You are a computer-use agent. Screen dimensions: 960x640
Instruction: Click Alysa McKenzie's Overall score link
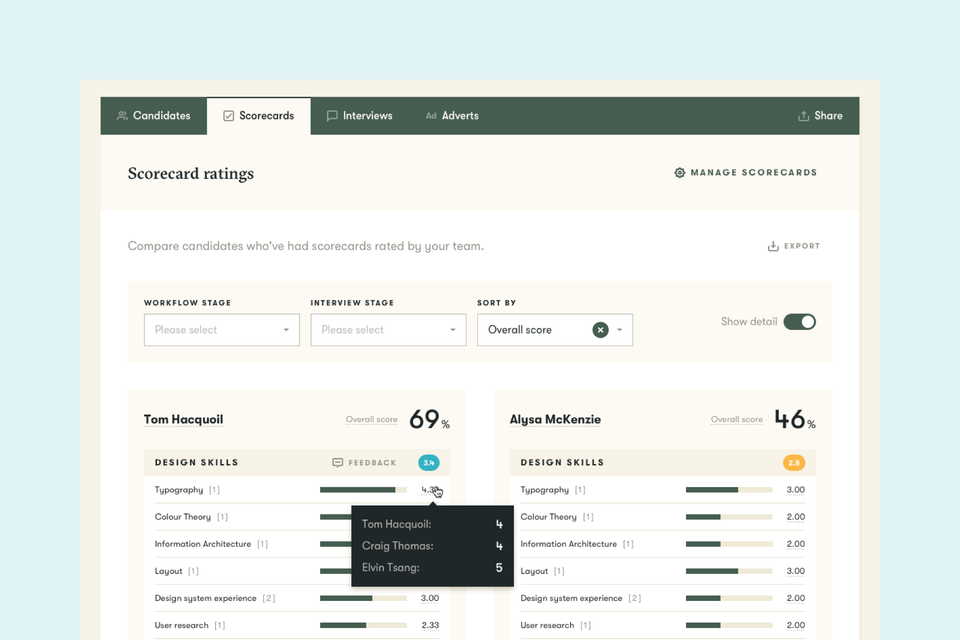[737, 420]
